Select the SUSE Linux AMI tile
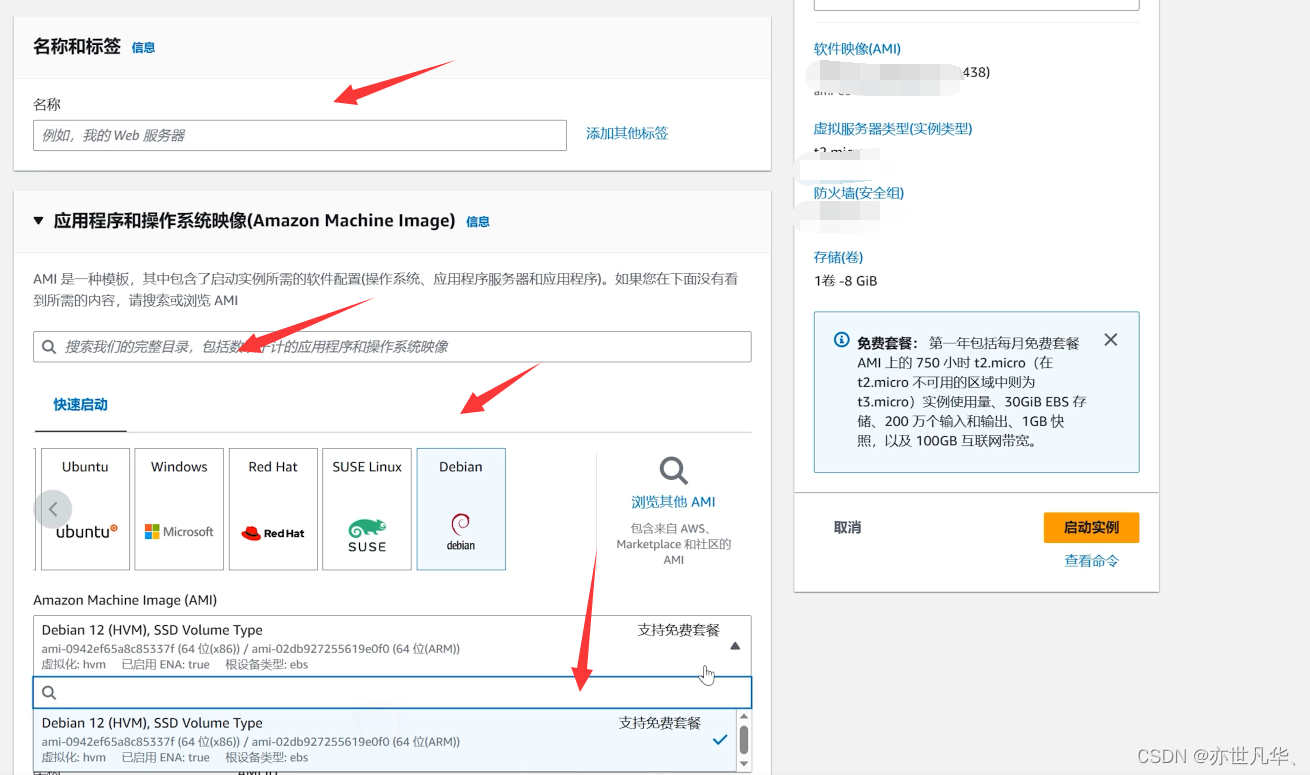The width and height of the screenshot is (1310, 775). click(367, 508)
